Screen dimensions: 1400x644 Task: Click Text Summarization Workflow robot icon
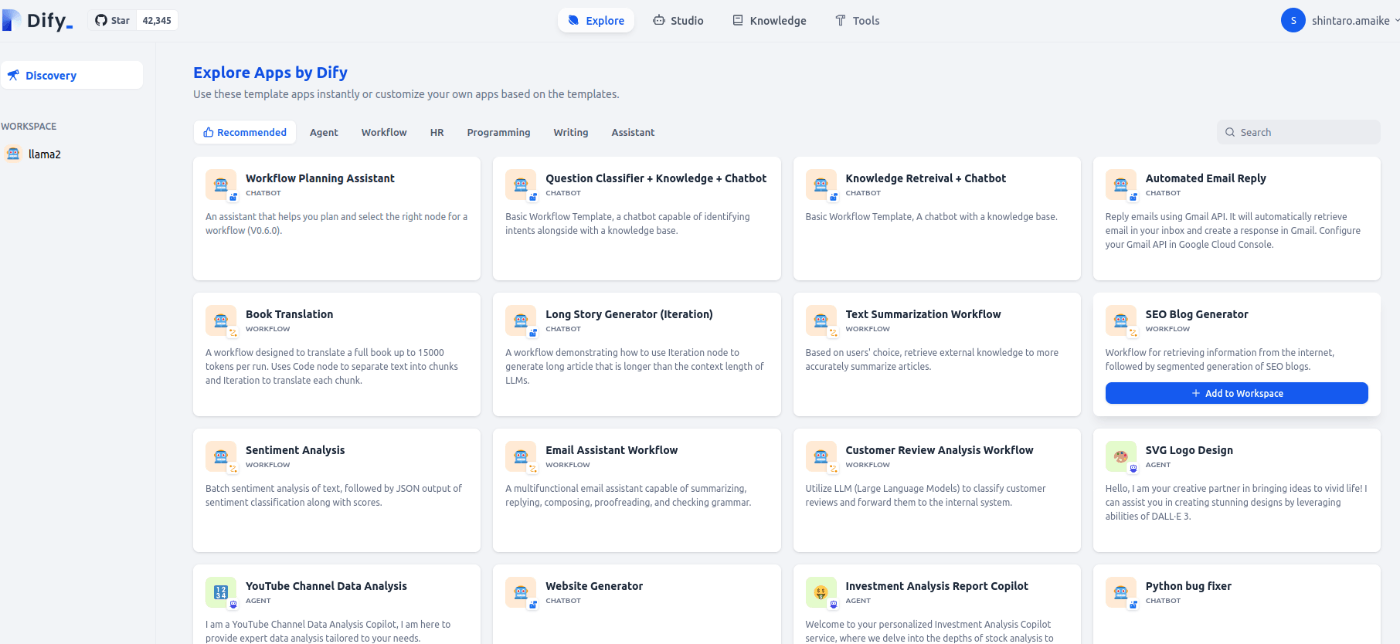(821, 321)
